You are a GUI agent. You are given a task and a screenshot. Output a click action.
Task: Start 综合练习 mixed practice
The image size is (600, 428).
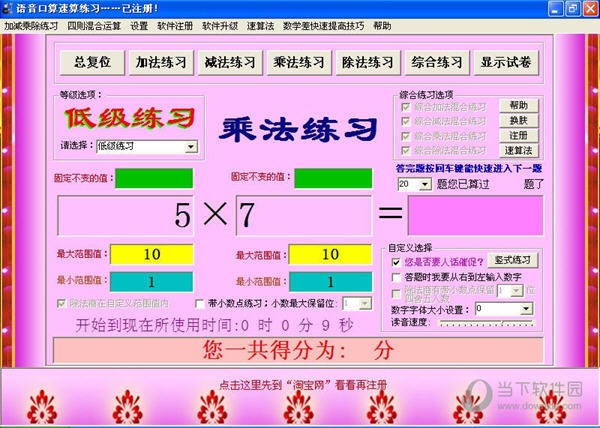[x=437, y=62]
